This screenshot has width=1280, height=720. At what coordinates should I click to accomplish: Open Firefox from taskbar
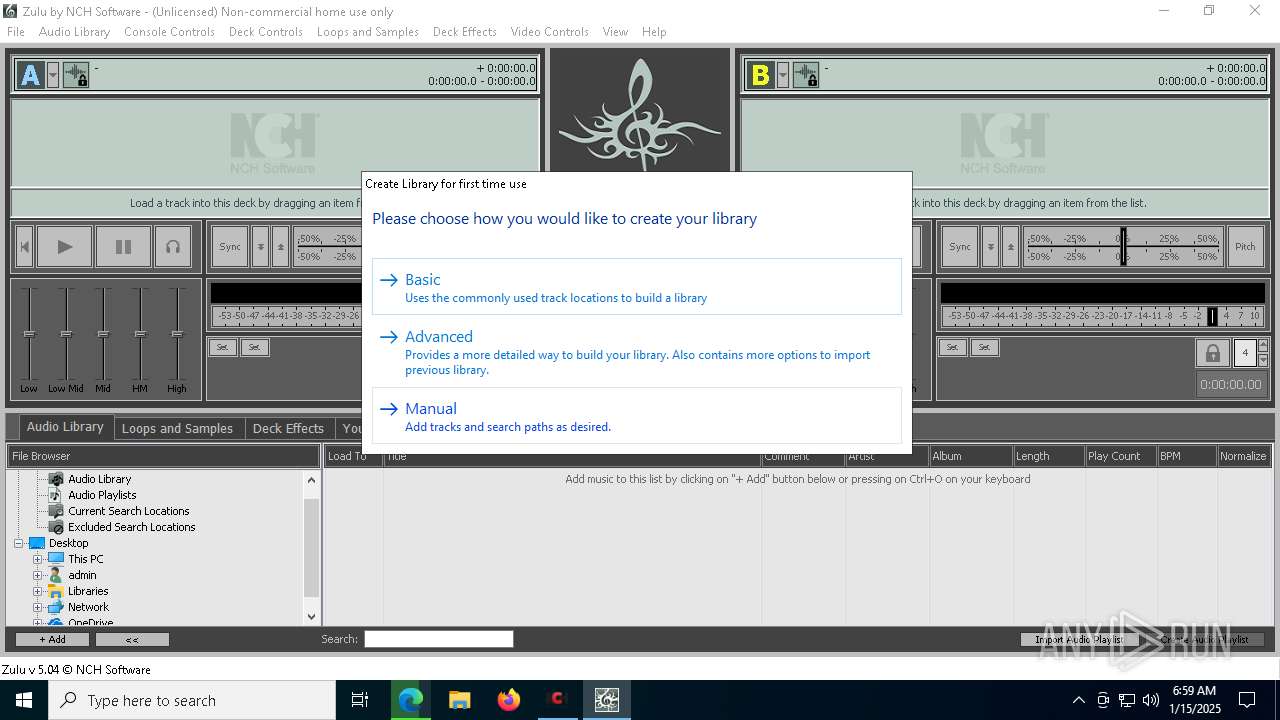[508, 700]
